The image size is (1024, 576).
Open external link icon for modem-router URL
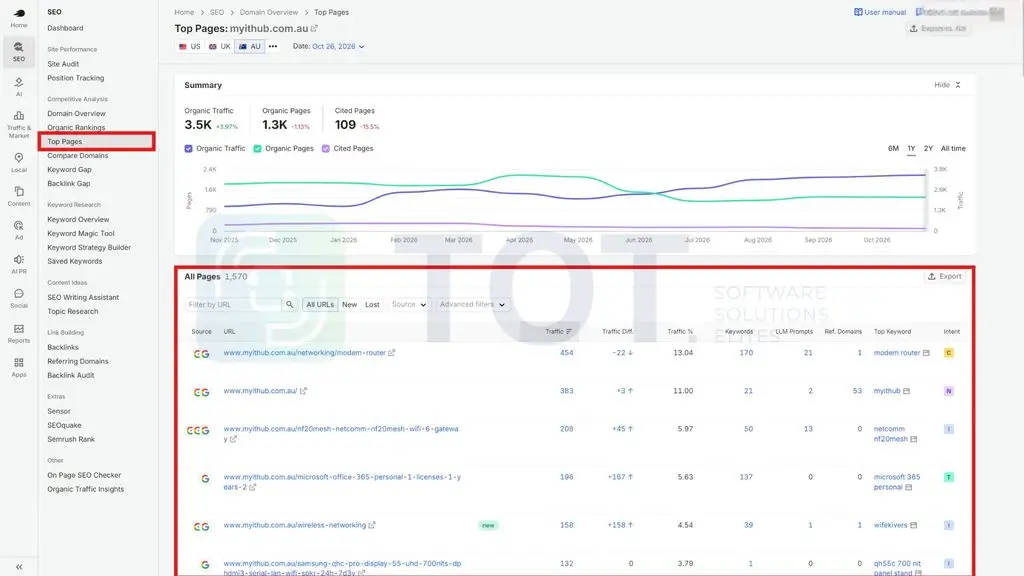tap(392, 353)
